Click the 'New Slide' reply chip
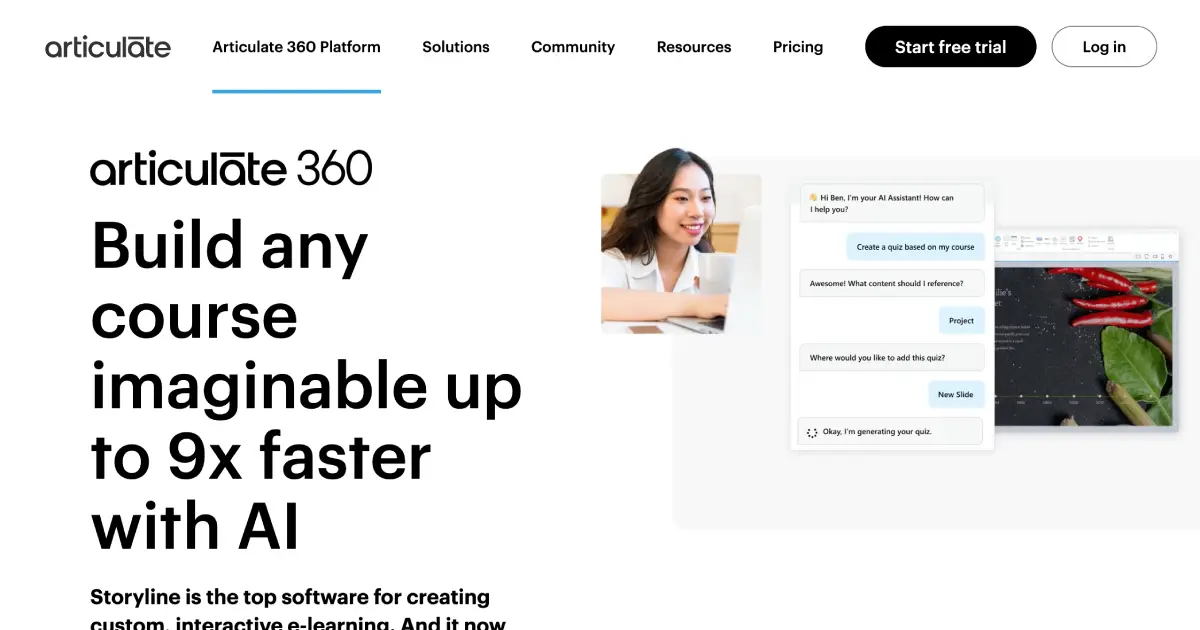This screenshot has width=1200, height=630. [x=956, y=394]
